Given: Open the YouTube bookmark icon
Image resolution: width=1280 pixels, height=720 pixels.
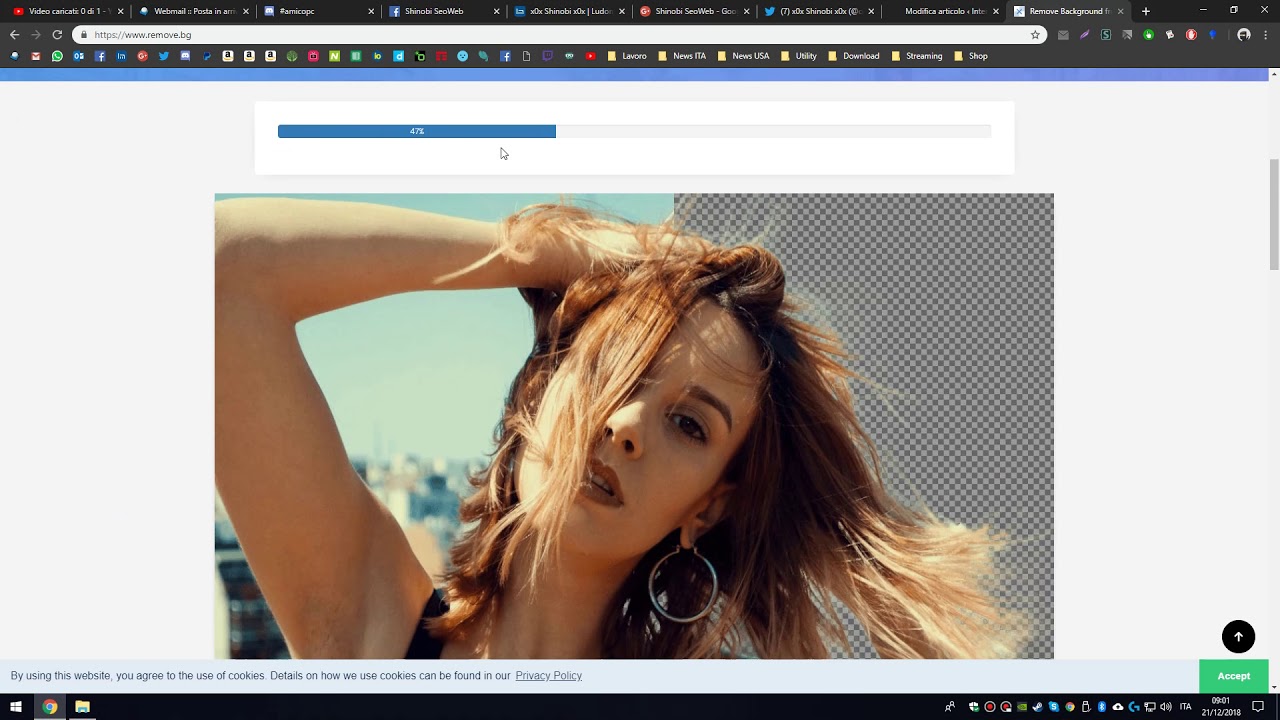Looking at the screenshot, I should [590, 56].
